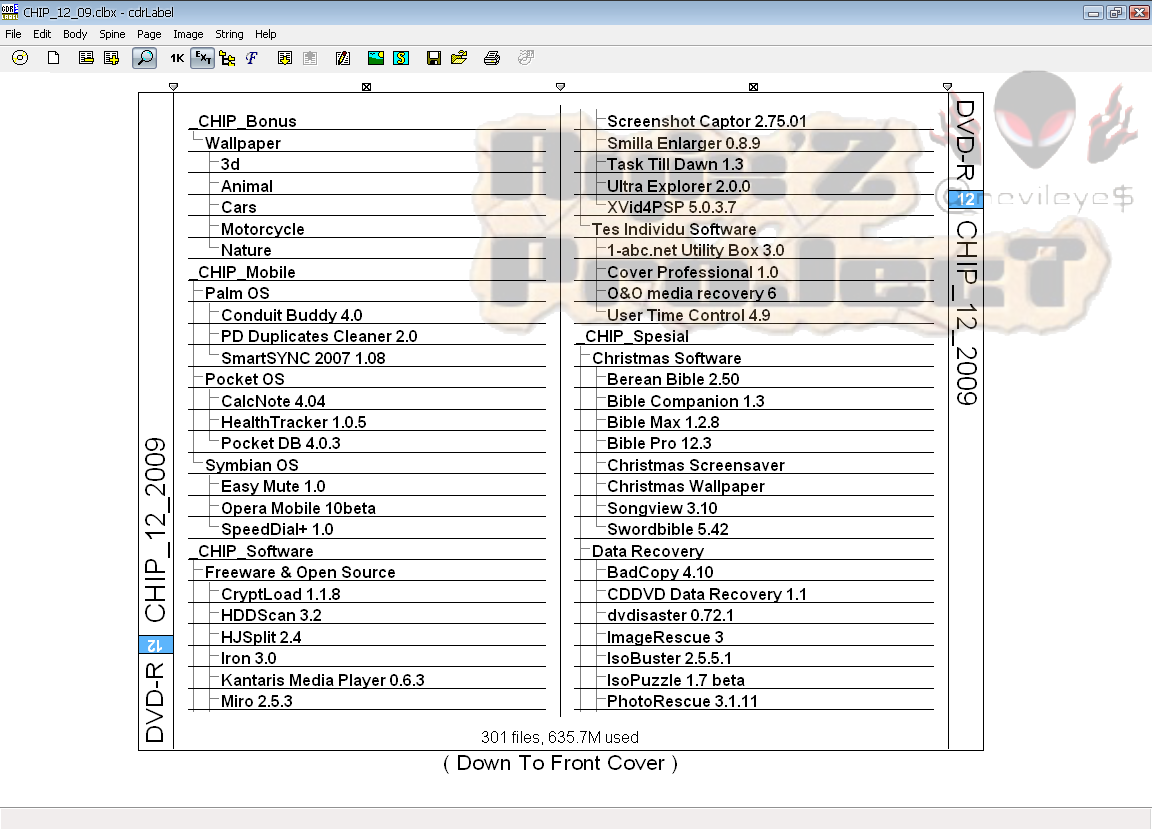Open the String menu
1152x830 pixels.
(x=229, y=33)
